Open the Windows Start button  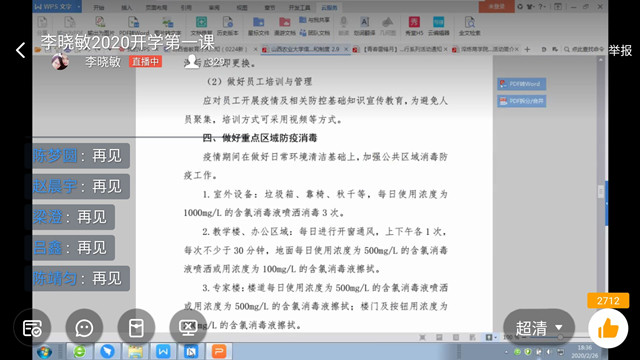coord(44,351)
